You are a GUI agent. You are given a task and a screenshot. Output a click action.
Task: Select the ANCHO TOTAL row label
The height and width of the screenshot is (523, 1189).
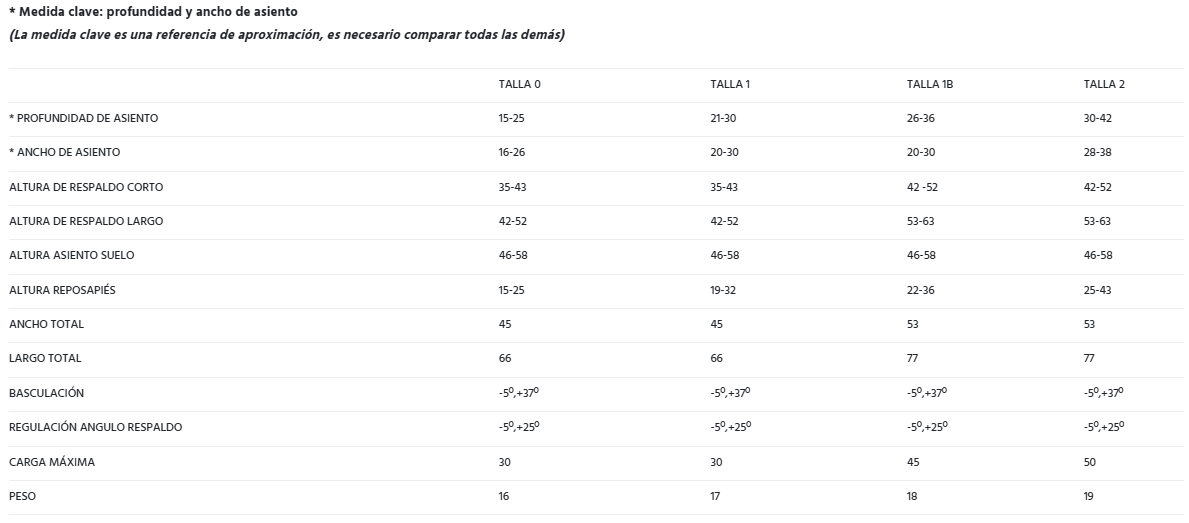coord(46,324)
